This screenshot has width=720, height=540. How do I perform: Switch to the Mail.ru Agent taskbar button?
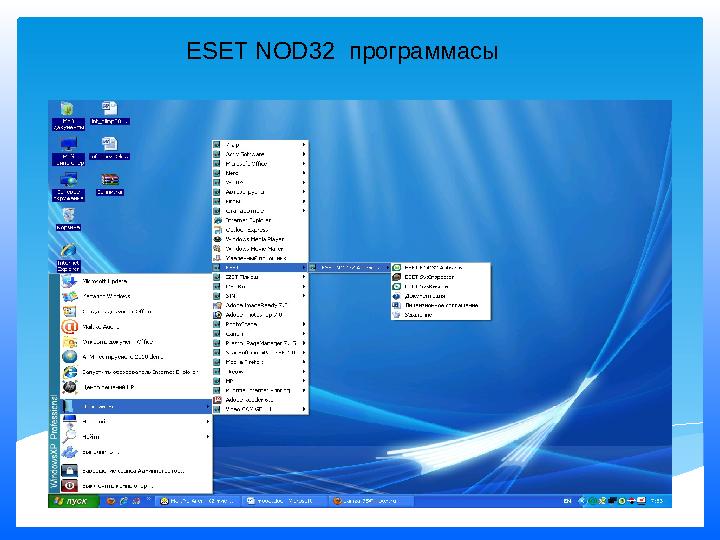(198, 501)
